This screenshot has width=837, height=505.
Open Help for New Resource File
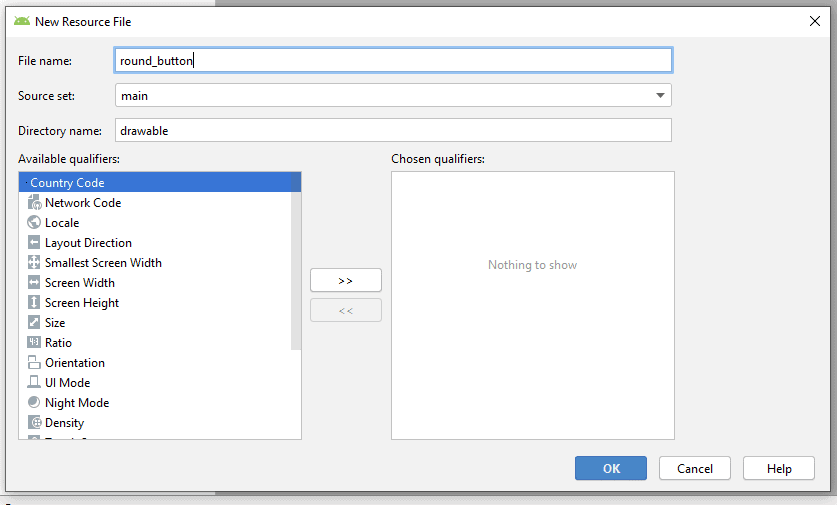tap(779, 468)
